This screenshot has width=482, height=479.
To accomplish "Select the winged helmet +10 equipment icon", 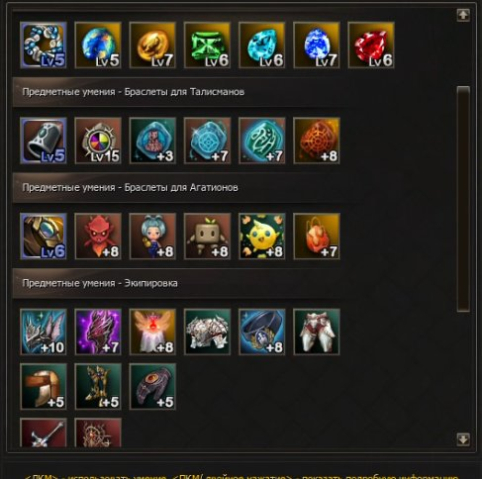I will [x=43, y=332].
